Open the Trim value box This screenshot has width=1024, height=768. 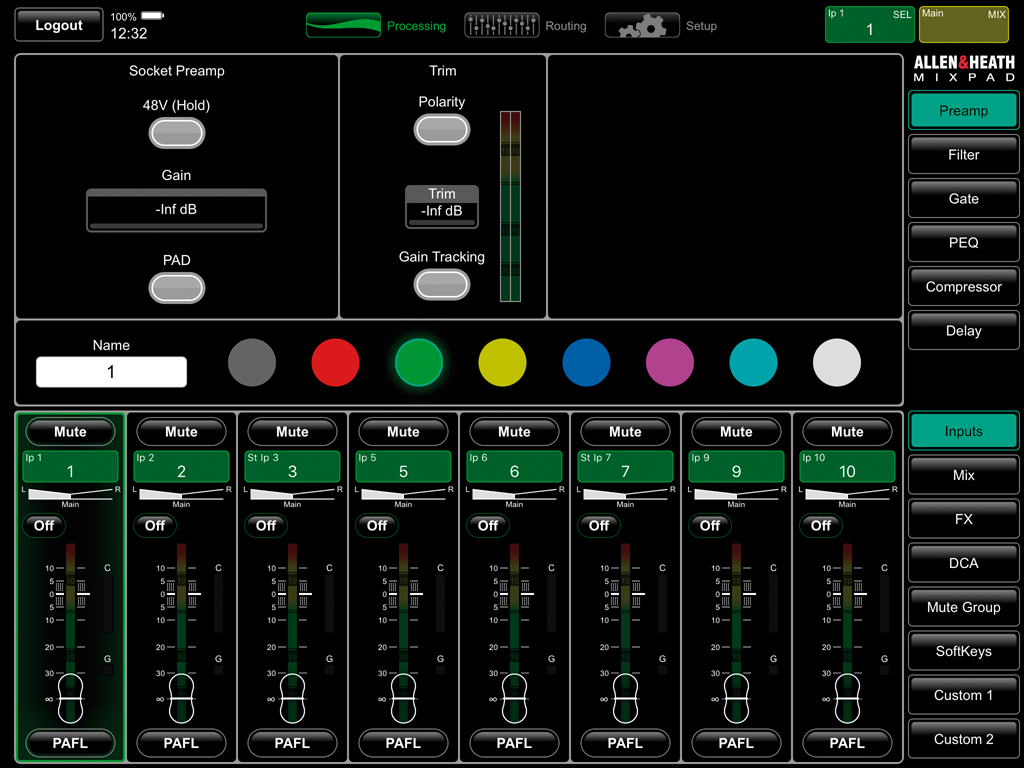click(x=442, y=207)
